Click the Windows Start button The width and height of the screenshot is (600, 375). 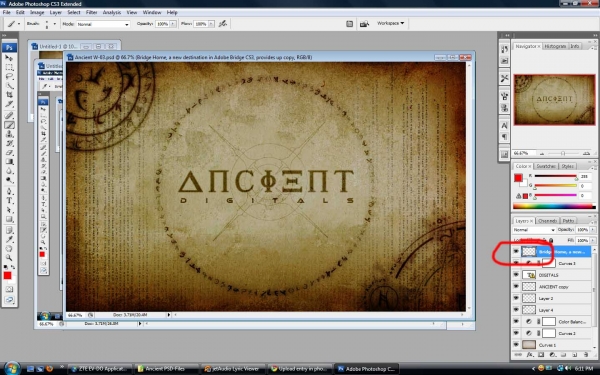click(x=11, y=368)
